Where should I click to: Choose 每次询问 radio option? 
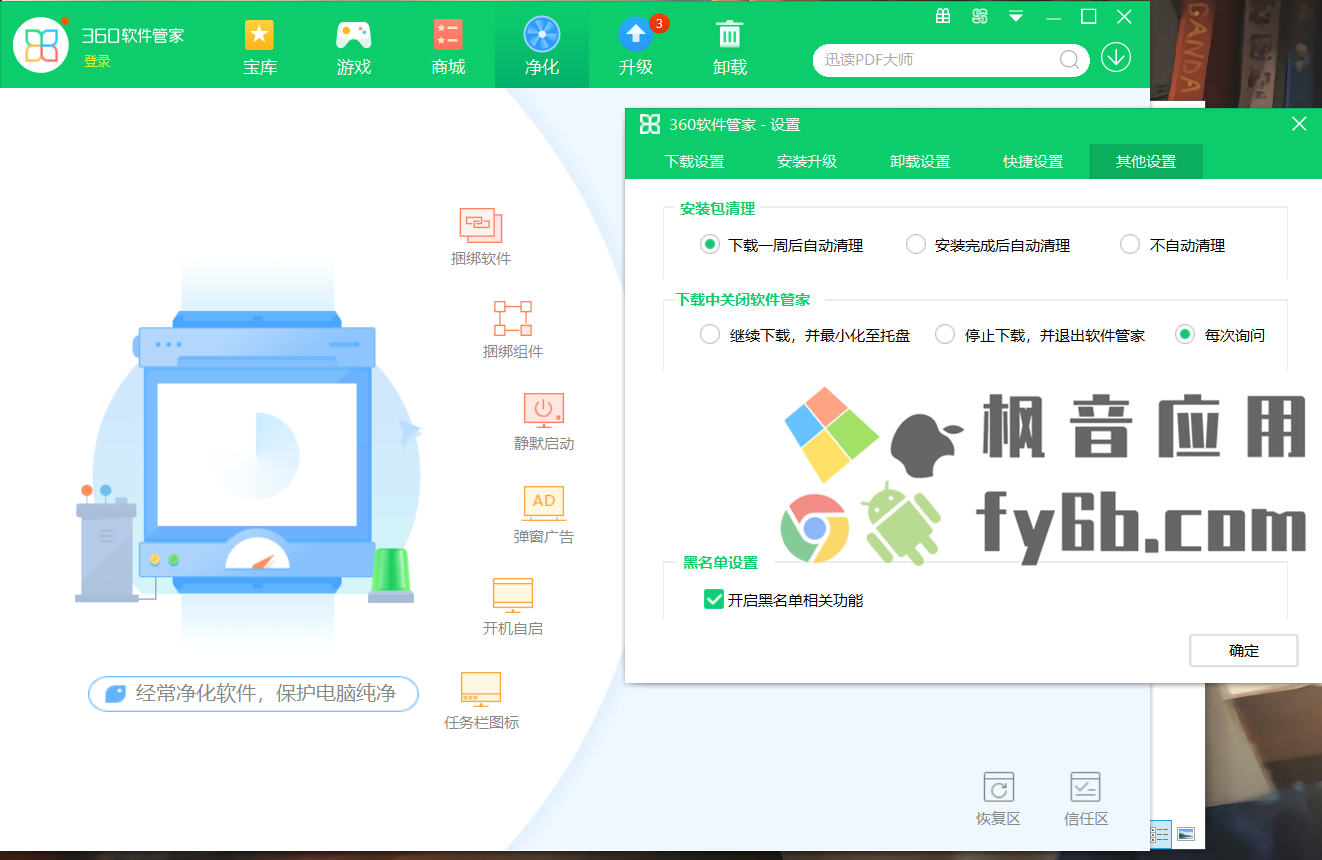1185,335
